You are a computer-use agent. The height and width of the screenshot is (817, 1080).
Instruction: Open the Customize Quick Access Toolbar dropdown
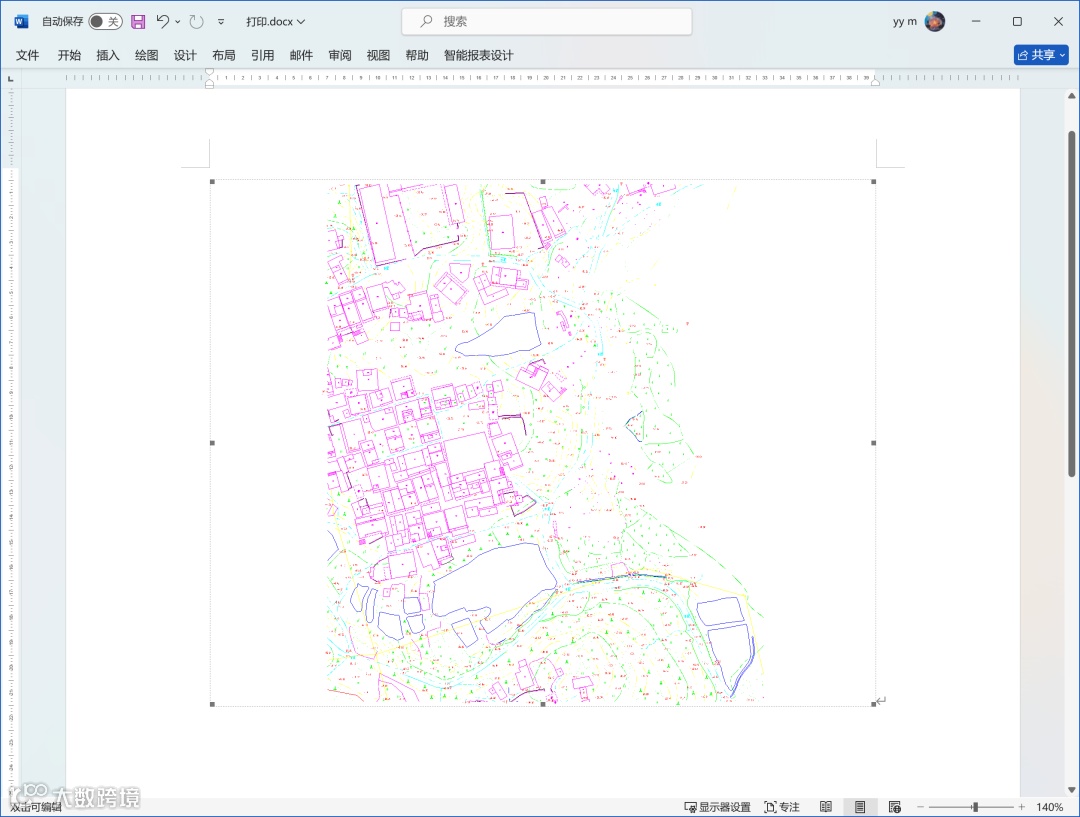pyautogui.click(x=221, y=21)
